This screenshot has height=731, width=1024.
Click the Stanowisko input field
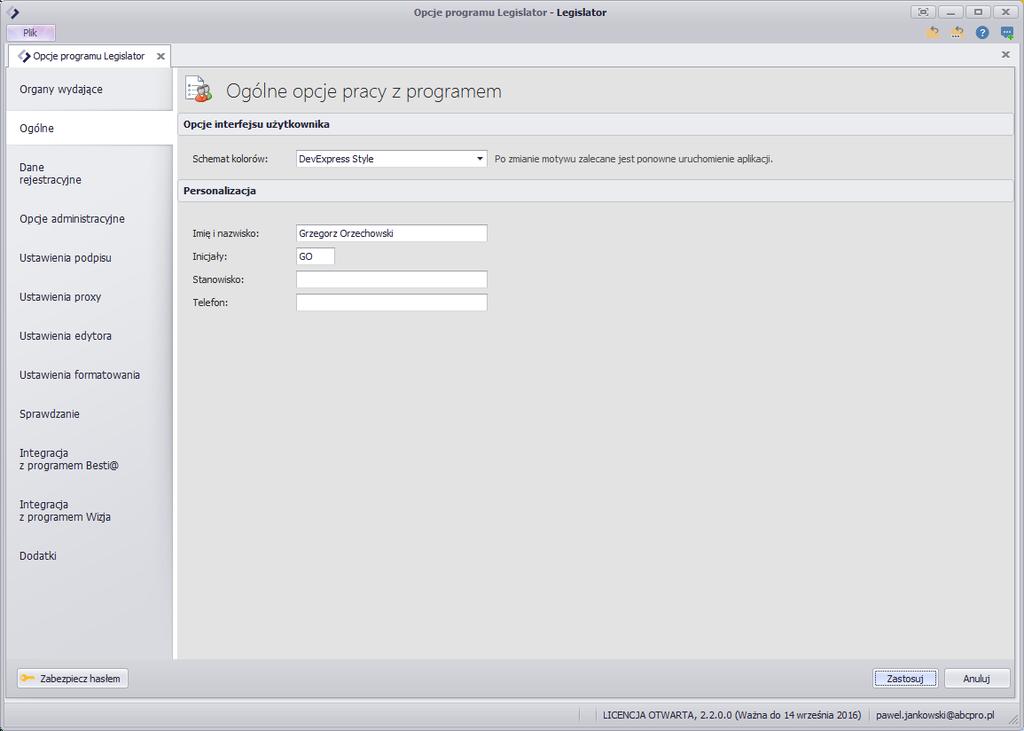pos(391,280)
